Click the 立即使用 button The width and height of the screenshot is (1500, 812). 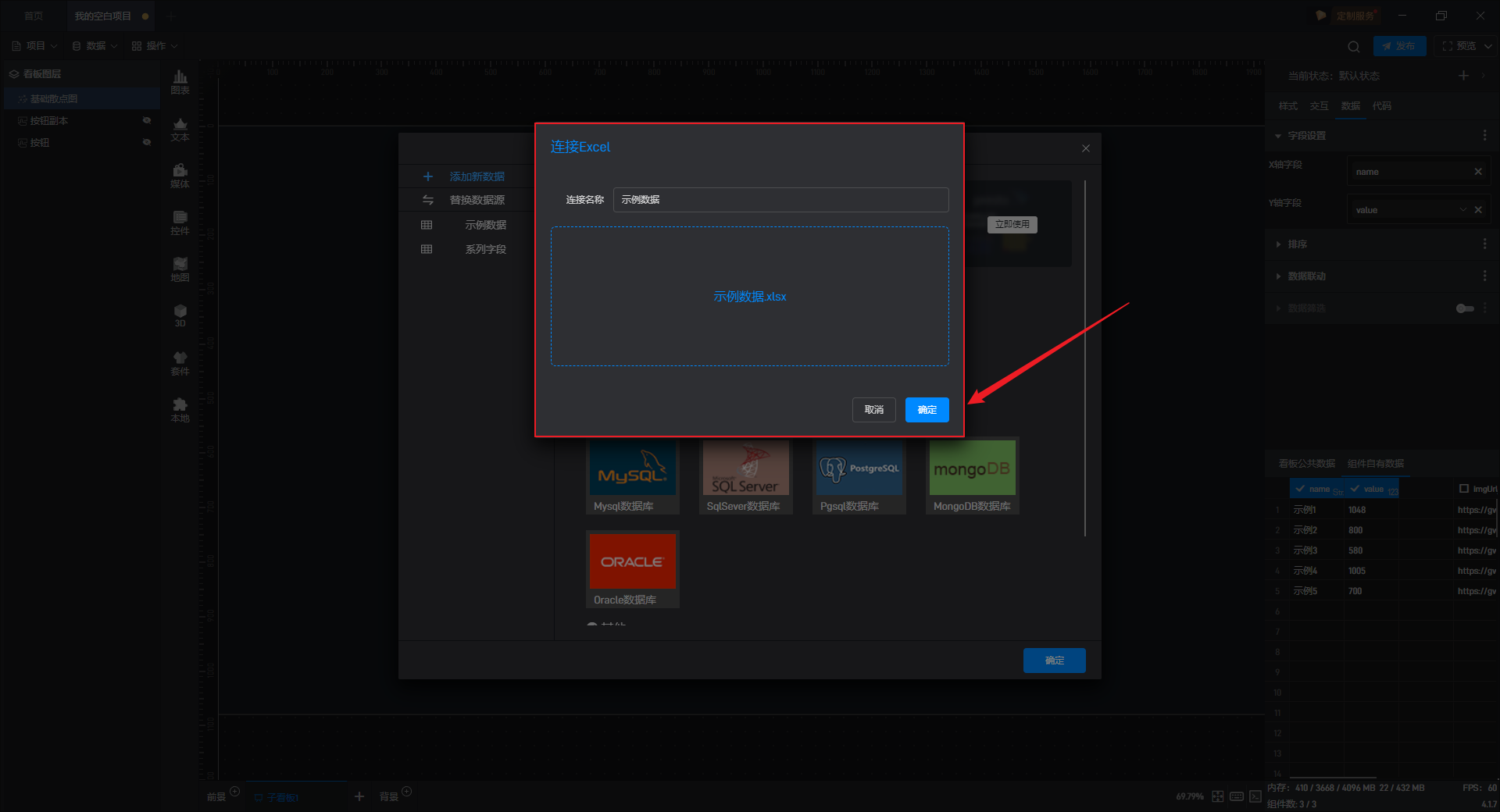point(1012,224)
